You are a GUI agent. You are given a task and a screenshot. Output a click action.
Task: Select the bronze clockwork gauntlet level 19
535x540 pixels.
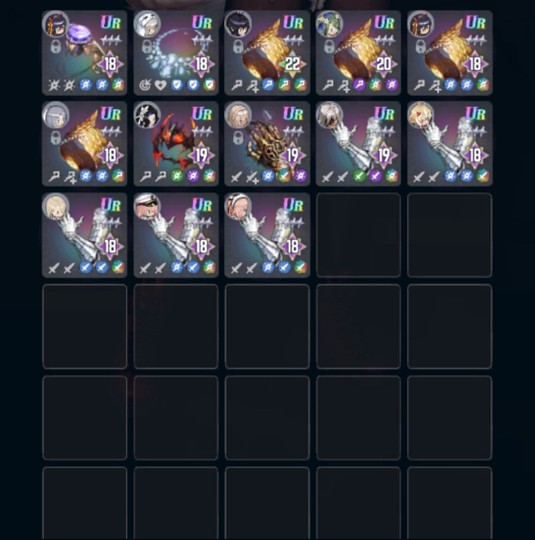pyautogui.click(x=267, y=144)
